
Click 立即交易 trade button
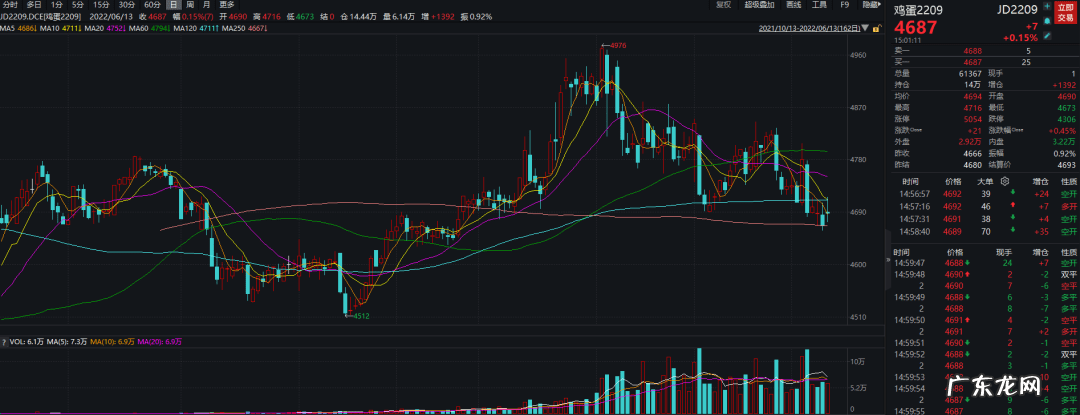pyautogui.click(x=1065, y=10)
